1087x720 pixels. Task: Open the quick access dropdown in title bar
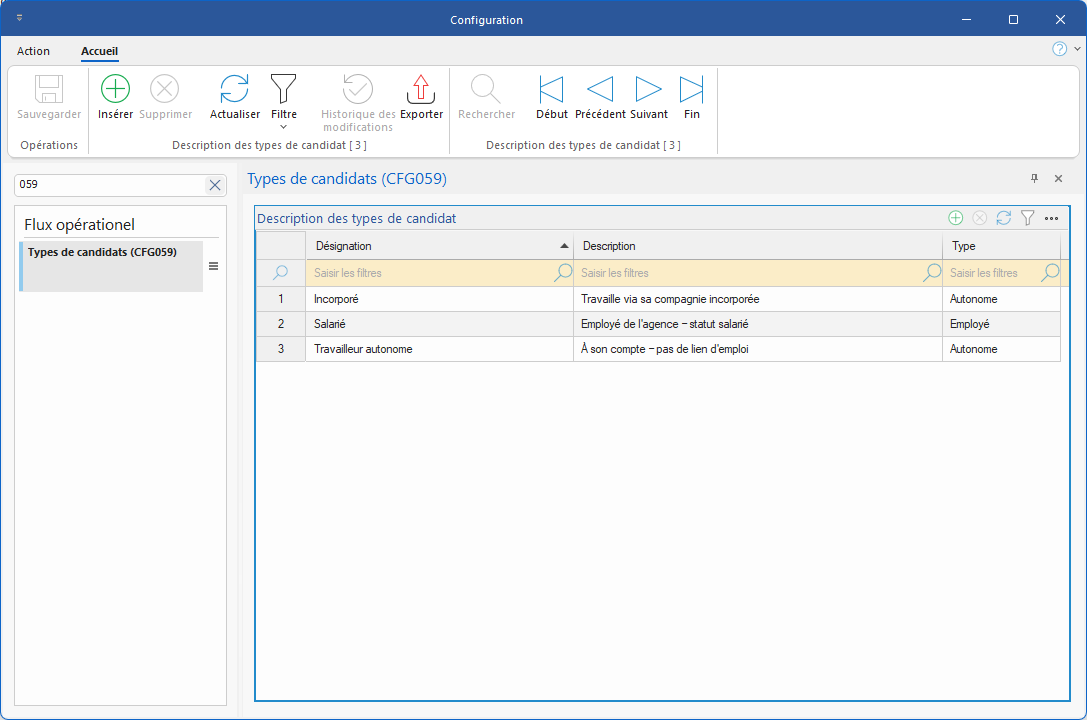point(19,18)
